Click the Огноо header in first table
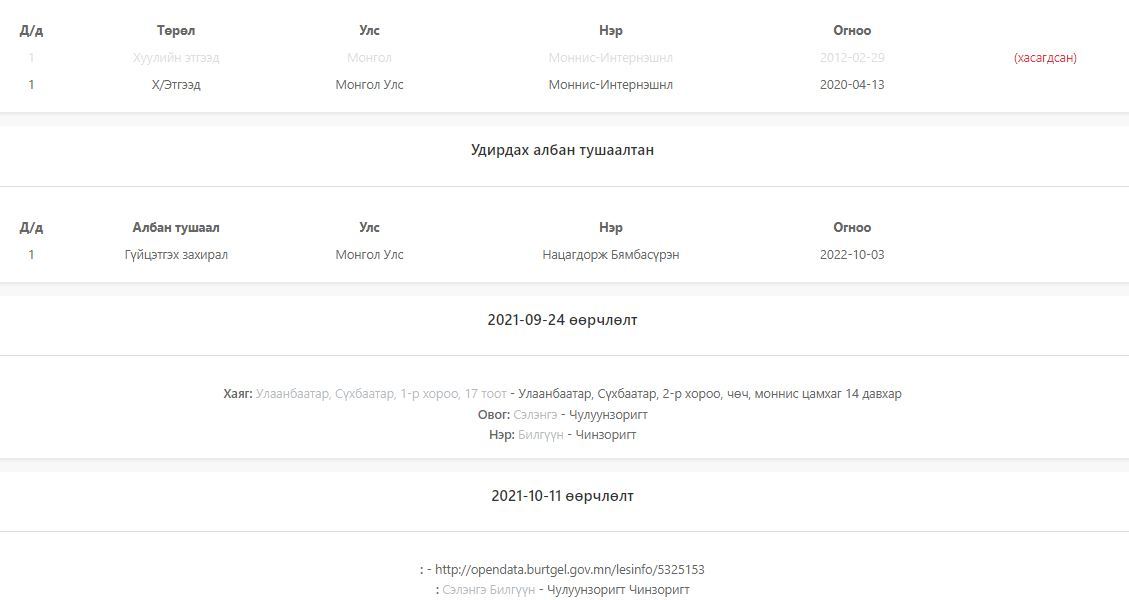The width and height of the screenshot is (1129, 600). 852,30
